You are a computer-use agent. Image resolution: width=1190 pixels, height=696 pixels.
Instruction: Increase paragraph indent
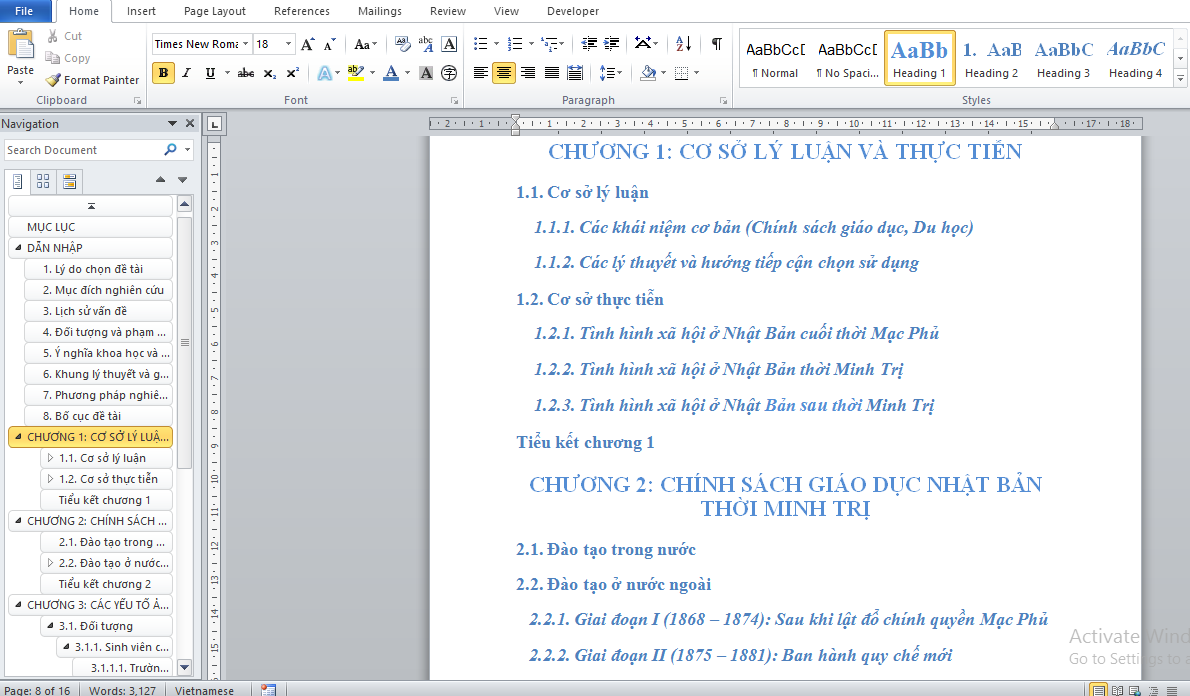pyautogui.click(x=611, y=44)
